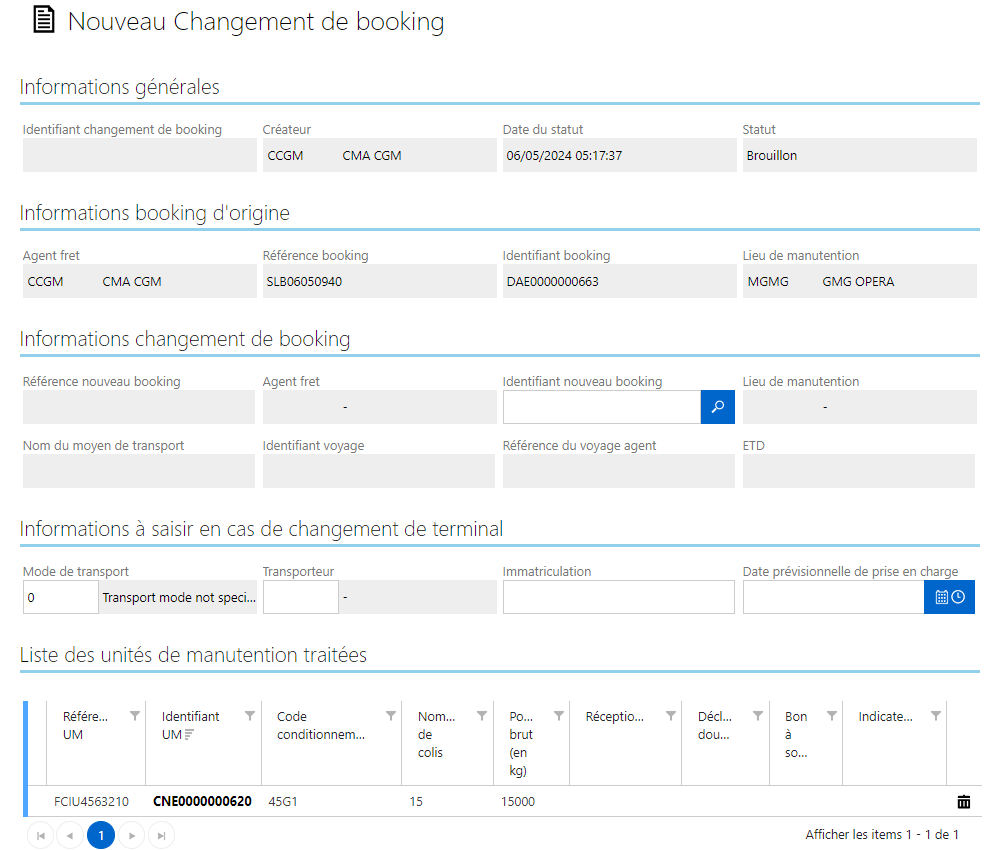
Task: Click the Statut value Brouillon
Action: click(772, 156)
